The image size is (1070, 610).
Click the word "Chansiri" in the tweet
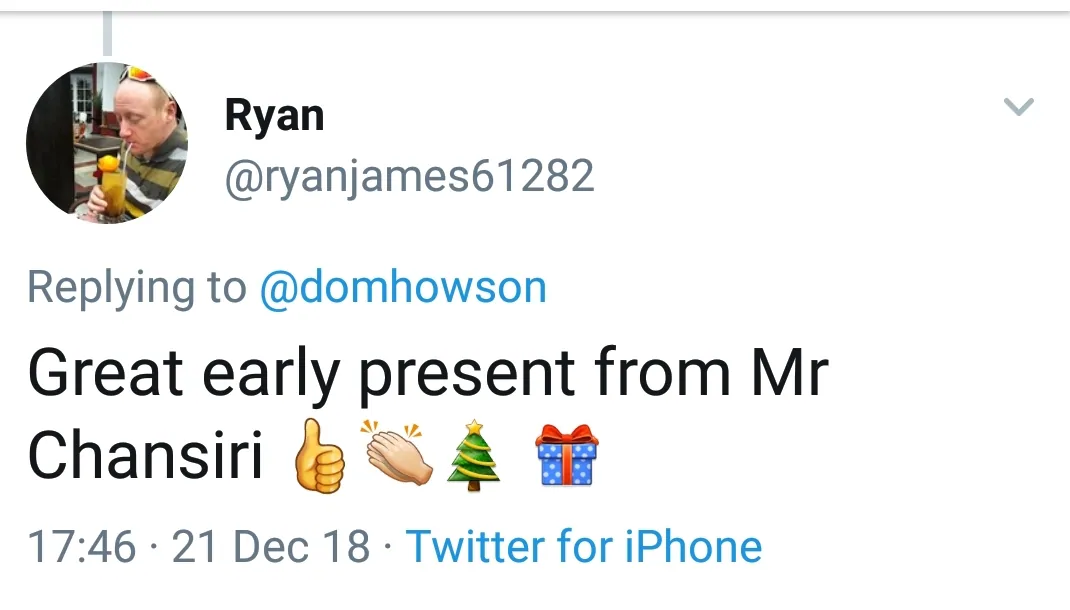click(145, 457)
